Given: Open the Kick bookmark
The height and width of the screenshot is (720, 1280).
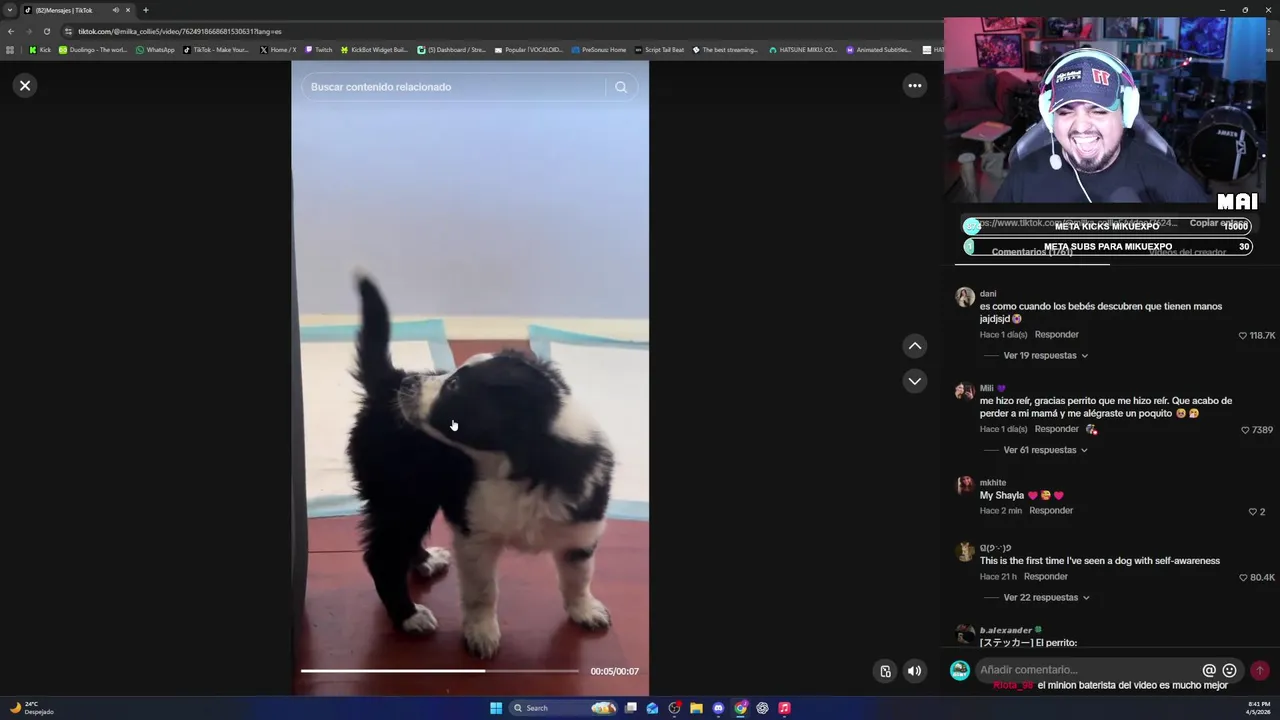Looking at the screenshot, I should 40,50.
